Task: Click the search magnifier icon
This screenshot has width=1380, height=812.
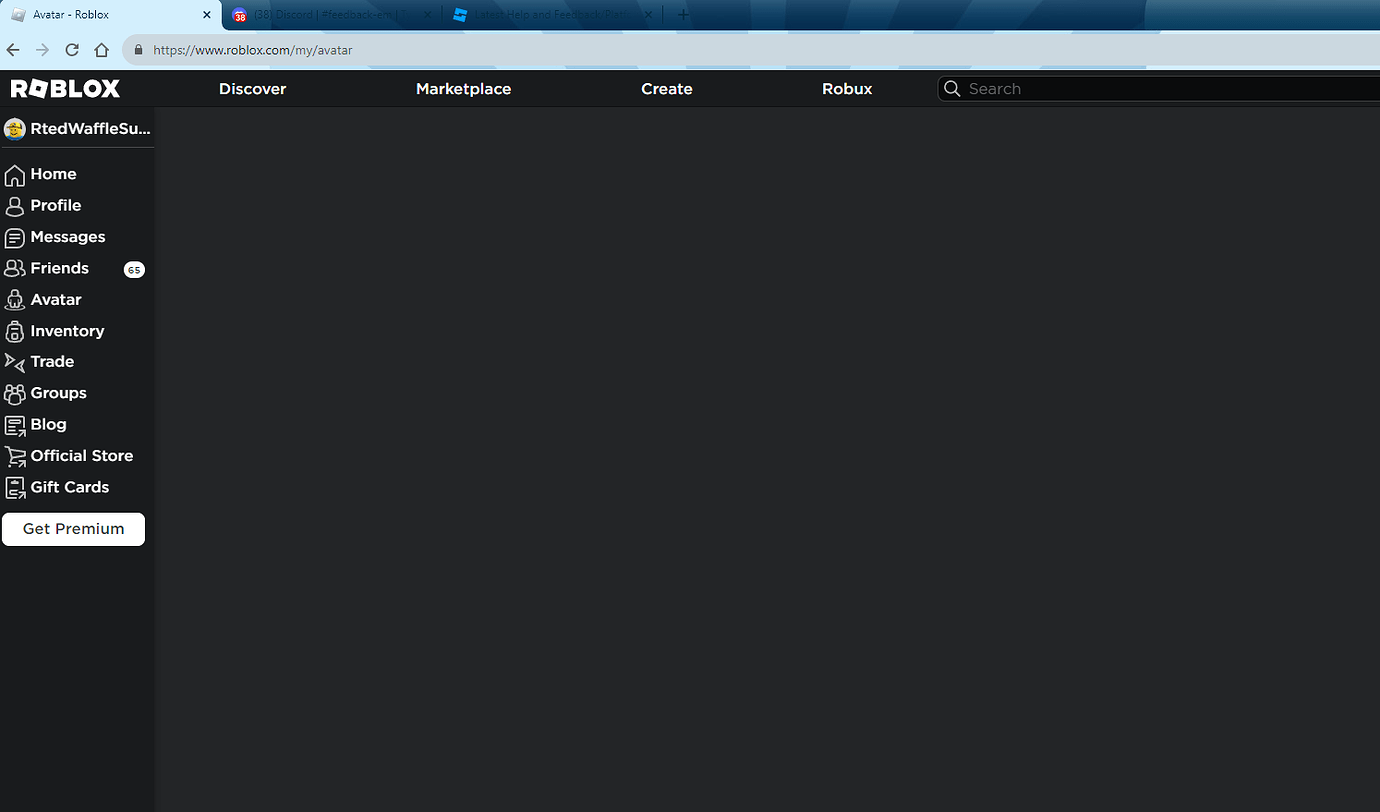Action: coord(951,88)
